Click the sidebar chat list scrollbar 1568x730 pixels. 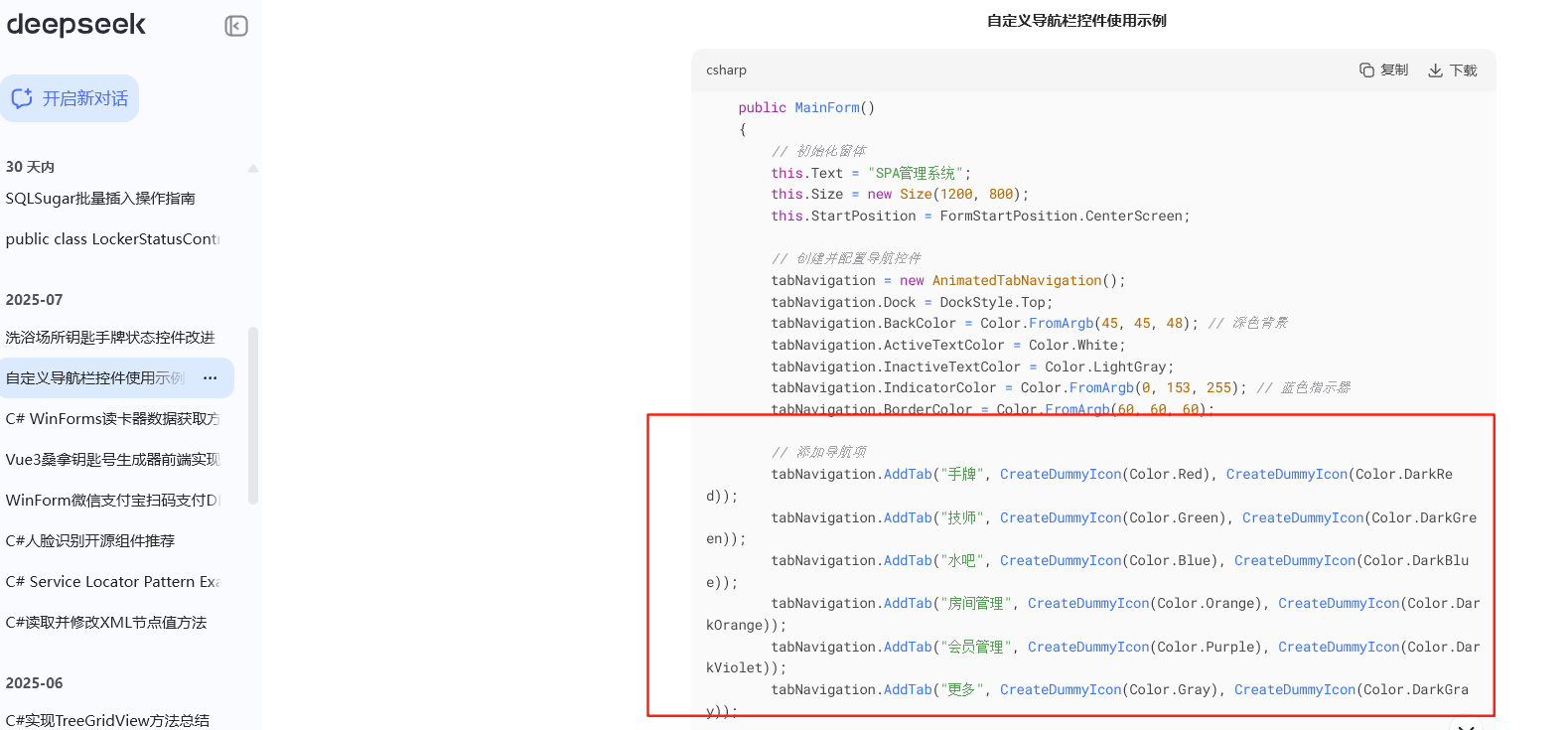253,417
